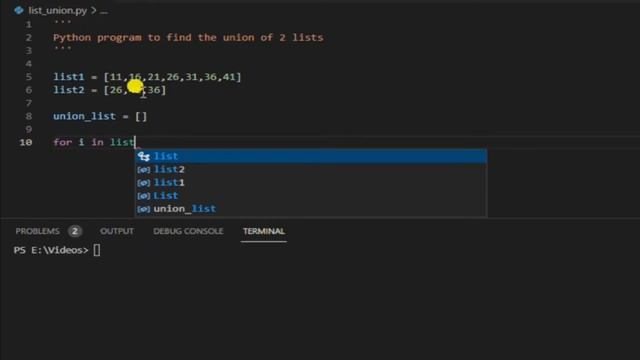Click the 'list1 = [11,16,...' code line
Viewport: 640px width, 360px height.
pos(147,77)
